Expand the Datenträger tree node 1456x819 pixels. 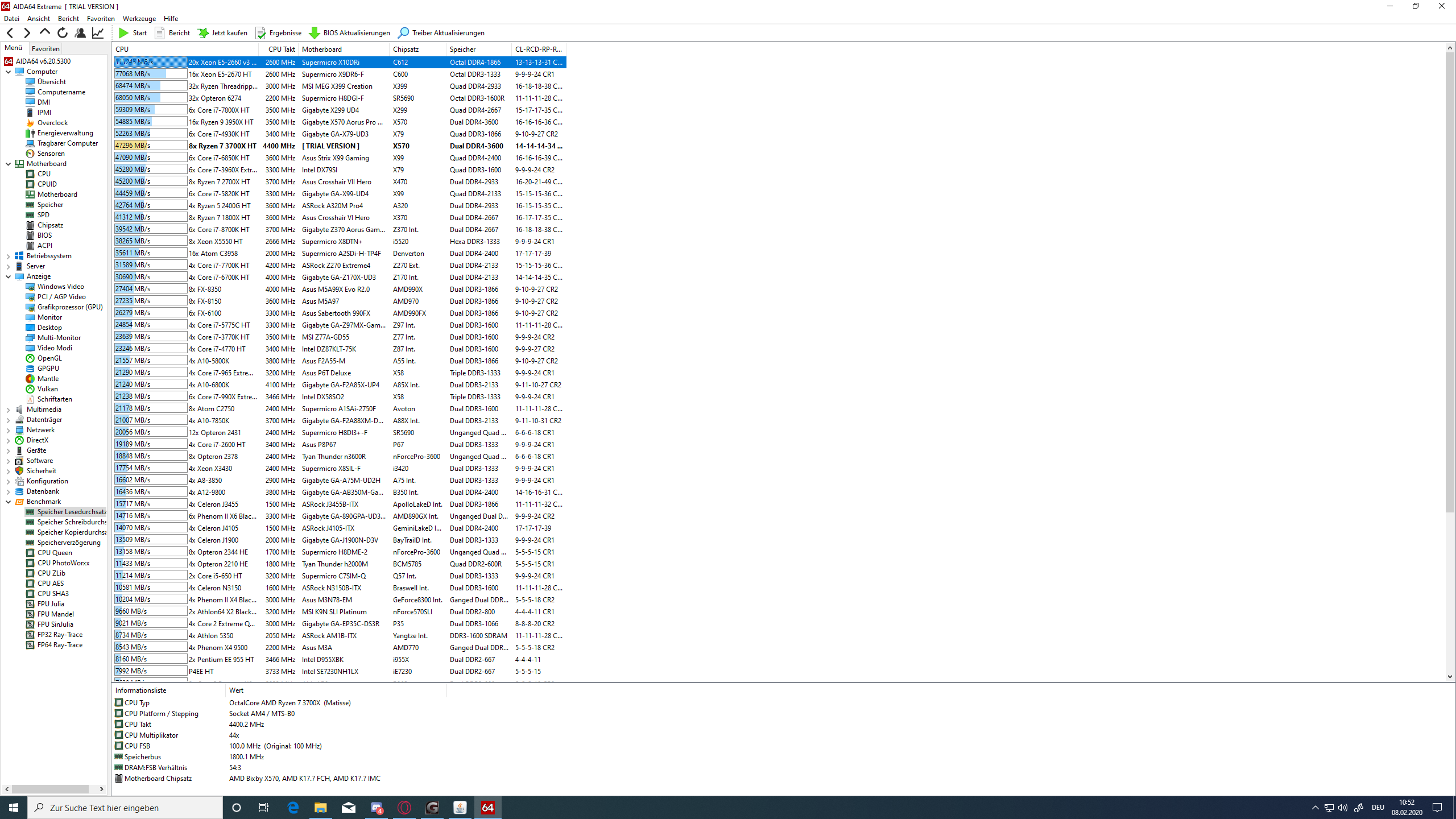(x=9, y=420)
